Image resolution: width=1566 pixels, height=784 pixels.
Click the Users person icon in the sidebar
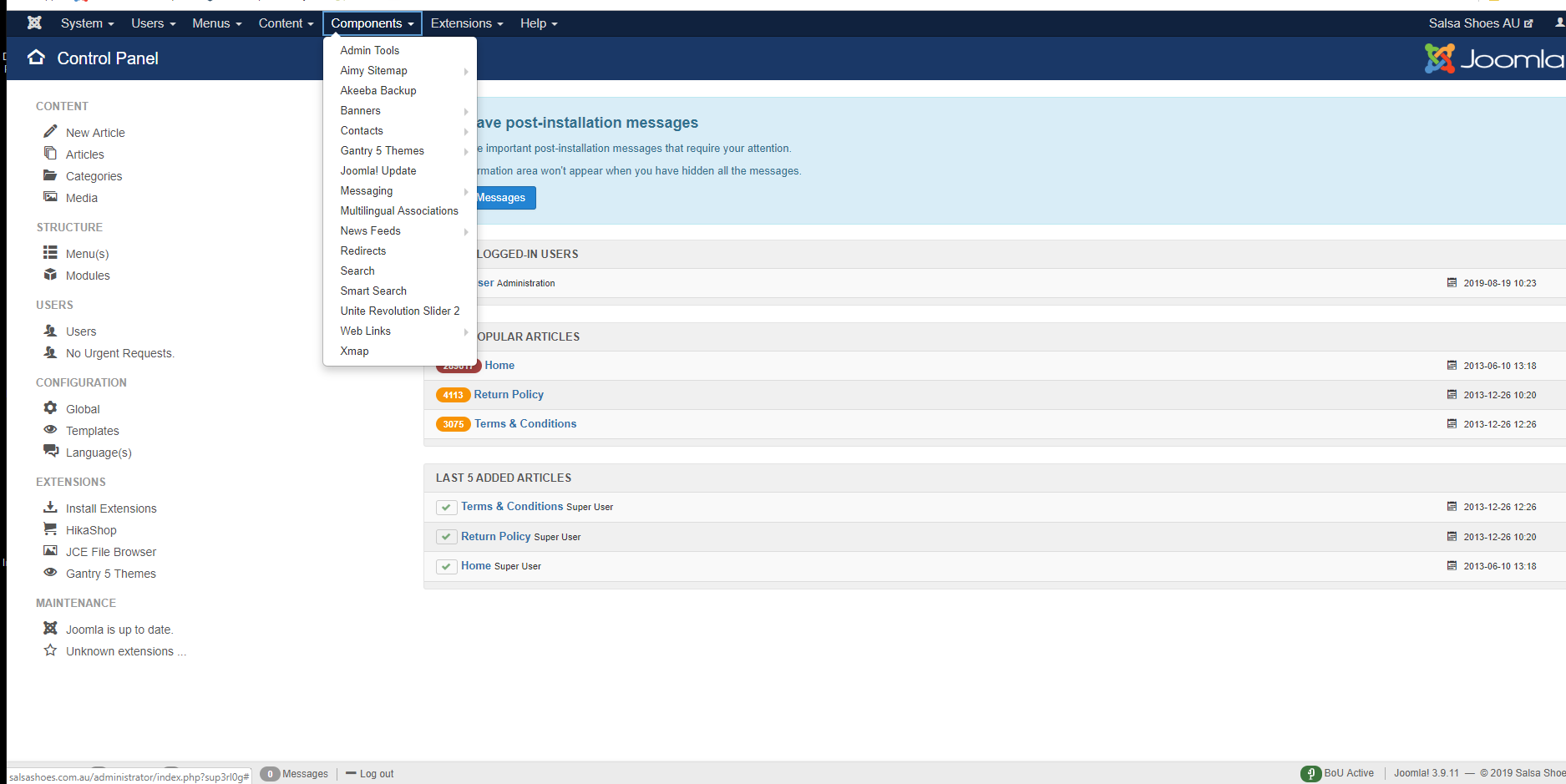(x=50, y=331)
